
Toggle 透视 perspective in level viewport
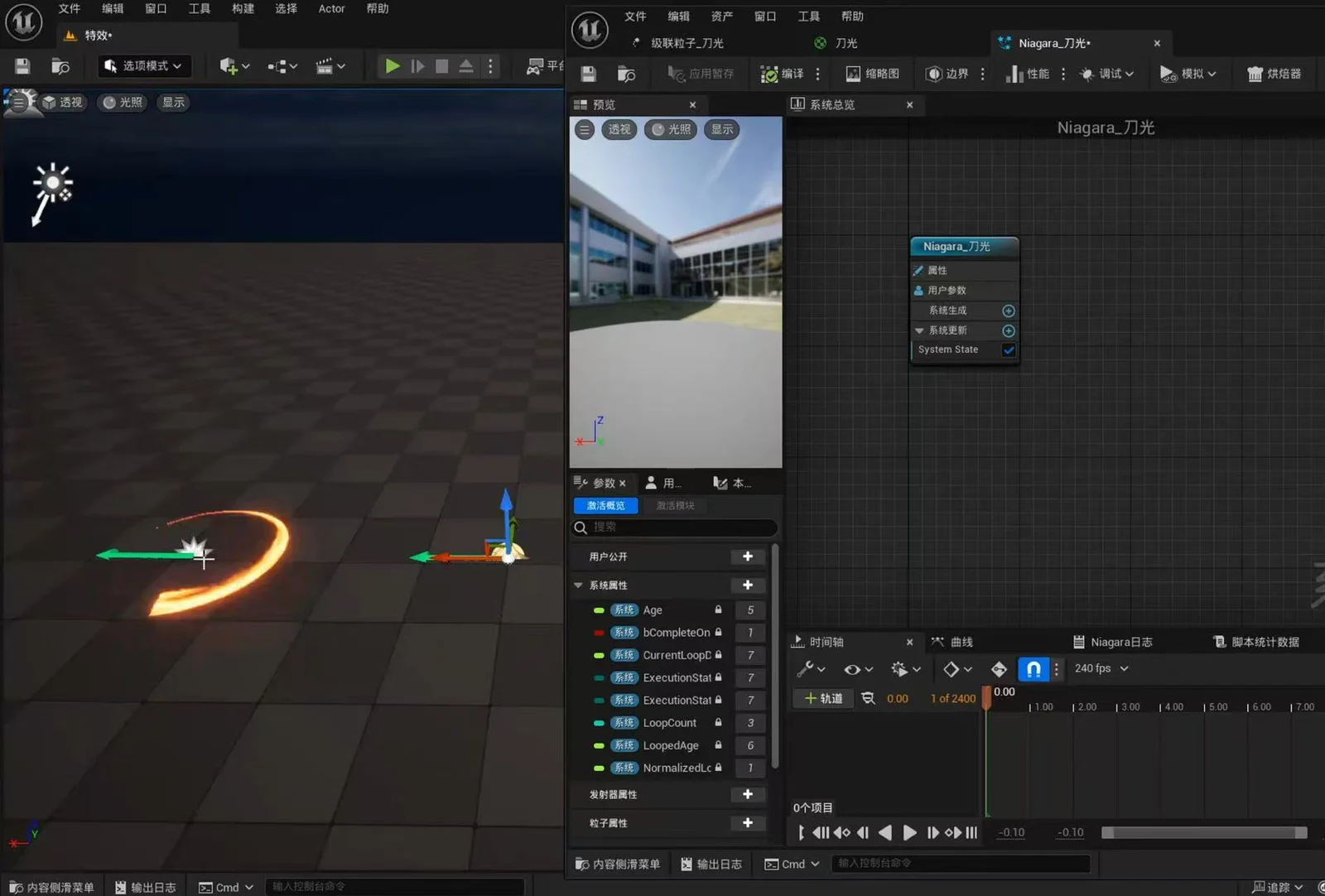click(63, 103)
